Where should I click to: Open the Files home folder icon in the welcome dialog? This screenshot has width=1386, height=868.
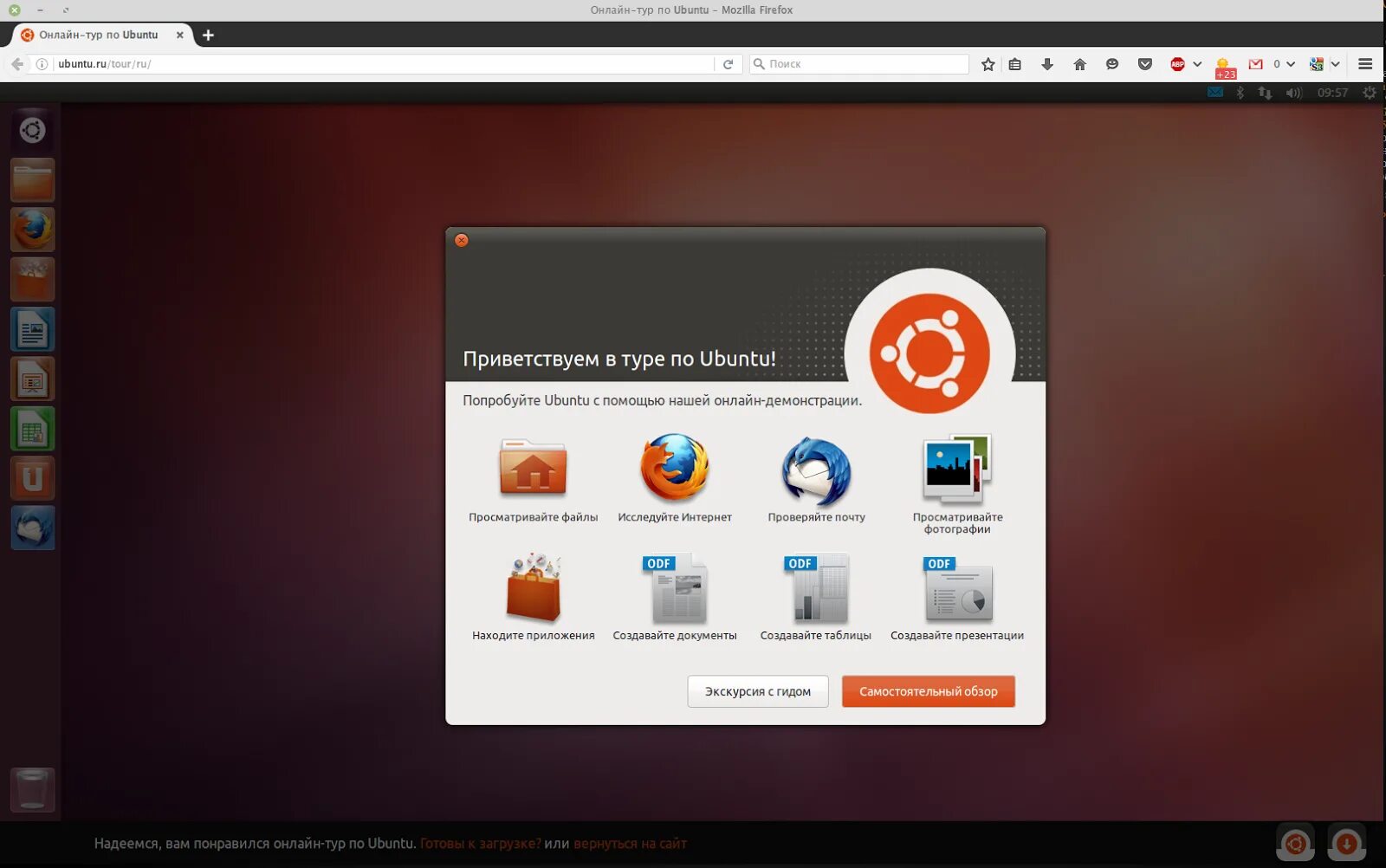tap(533, 469)
